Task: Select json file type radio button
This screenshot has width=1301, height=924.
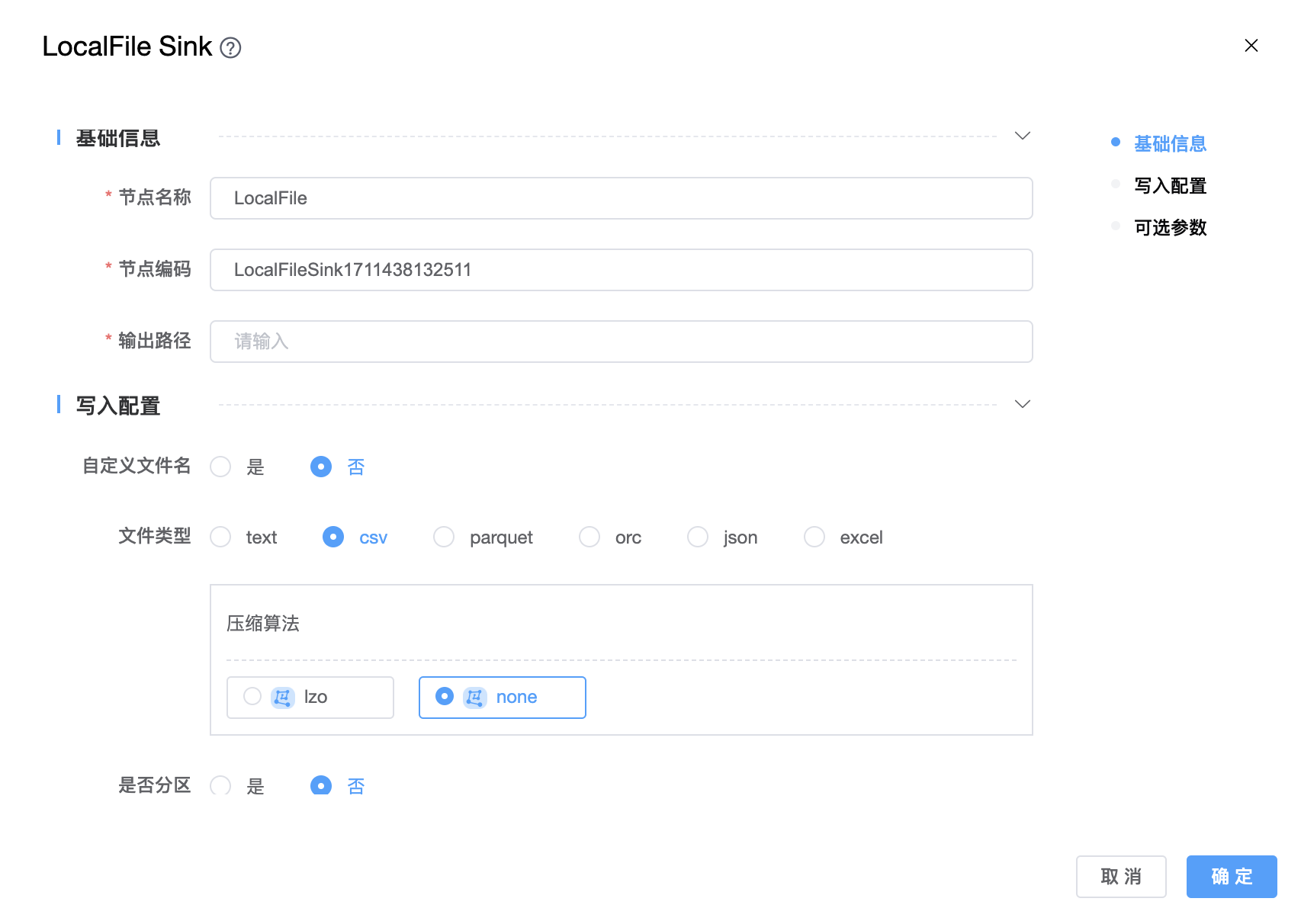Action: tap(698, 537)
